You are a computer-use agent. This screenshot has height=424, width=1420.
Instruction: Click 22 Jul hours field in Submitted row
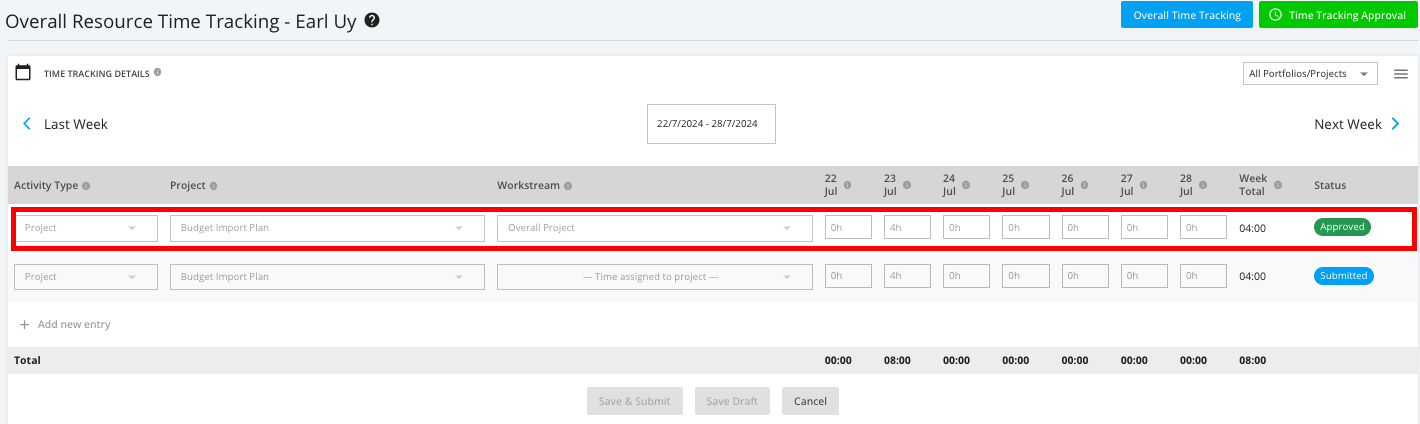coord(848,277)
